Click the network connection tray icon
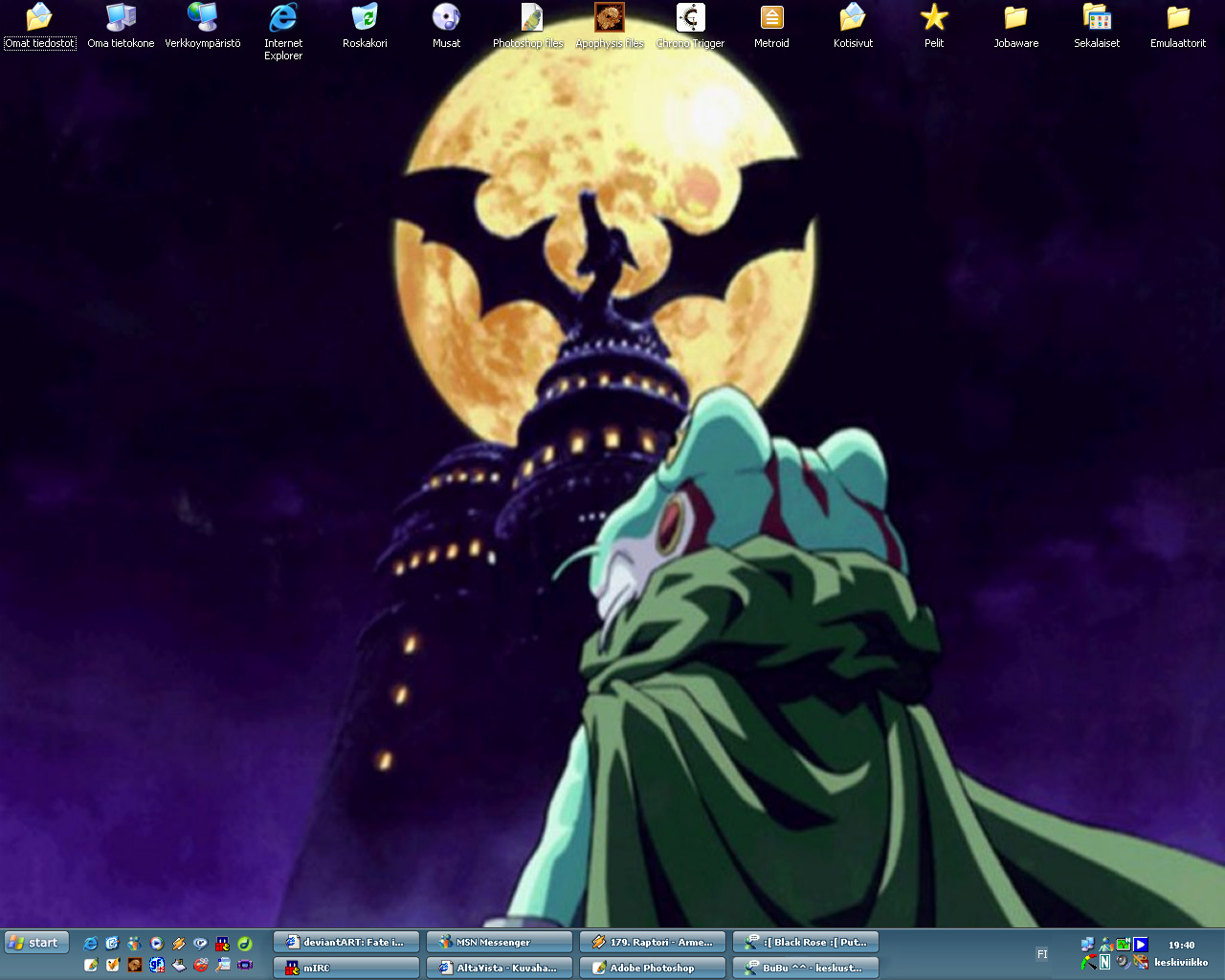The height and width of the screenshot is (980, 1225). click(x=1087, y=945)
